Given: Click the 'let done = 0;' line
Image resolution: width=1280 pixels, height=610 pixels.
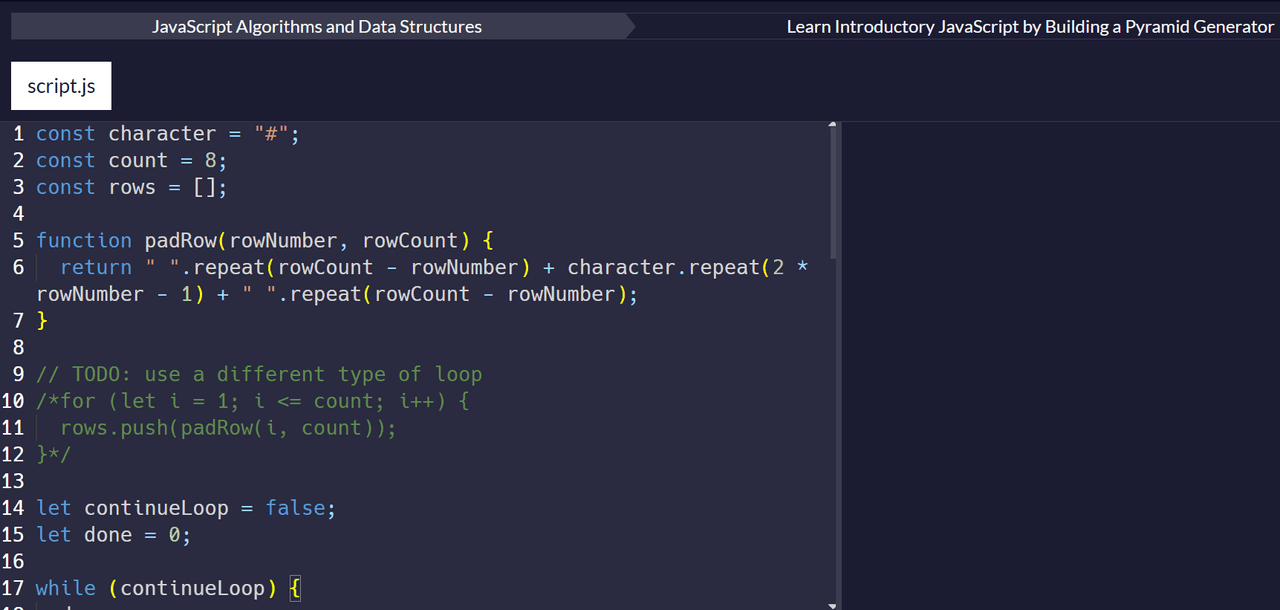Looking at the screenshot, I should pyautogui.click(x=113, y=536).
